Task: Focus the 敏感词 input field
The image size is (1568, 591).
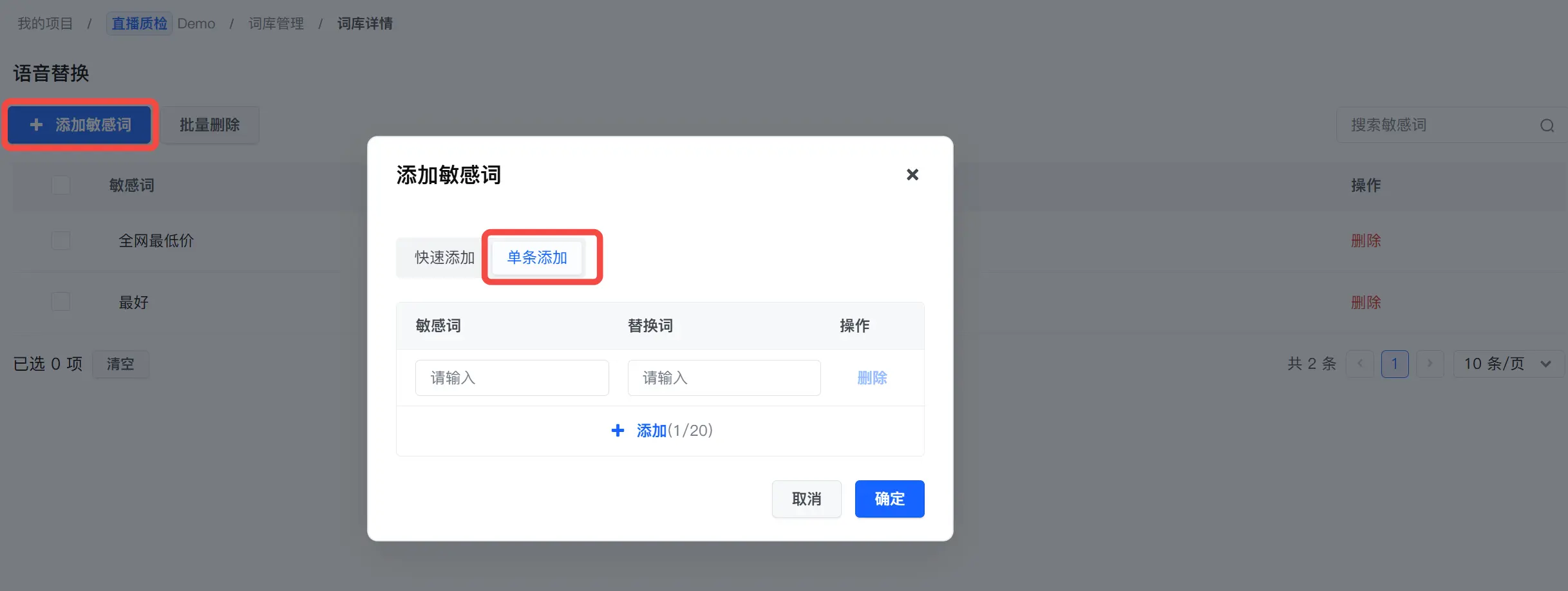Action: pyautogui.click(x=512, y=378)
